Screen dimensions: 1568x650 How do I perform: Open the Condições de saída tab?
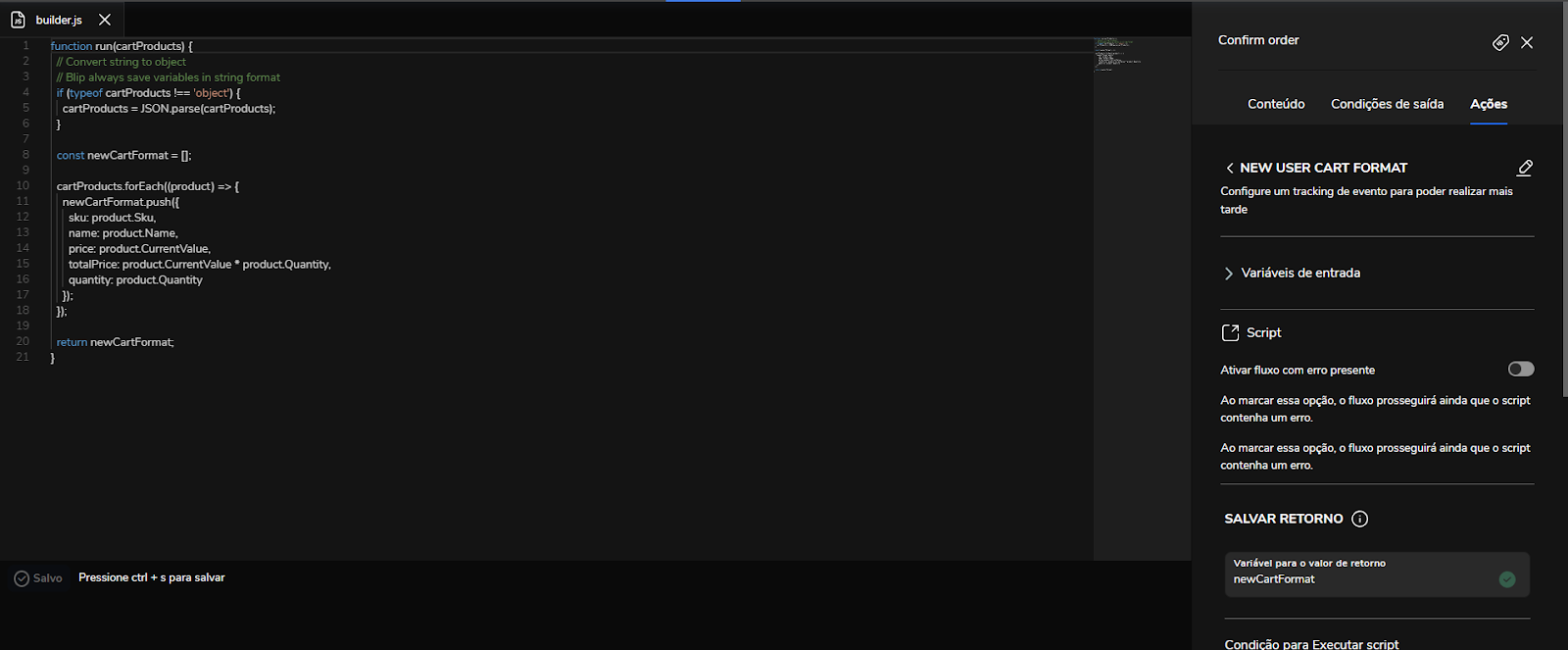1387,104
